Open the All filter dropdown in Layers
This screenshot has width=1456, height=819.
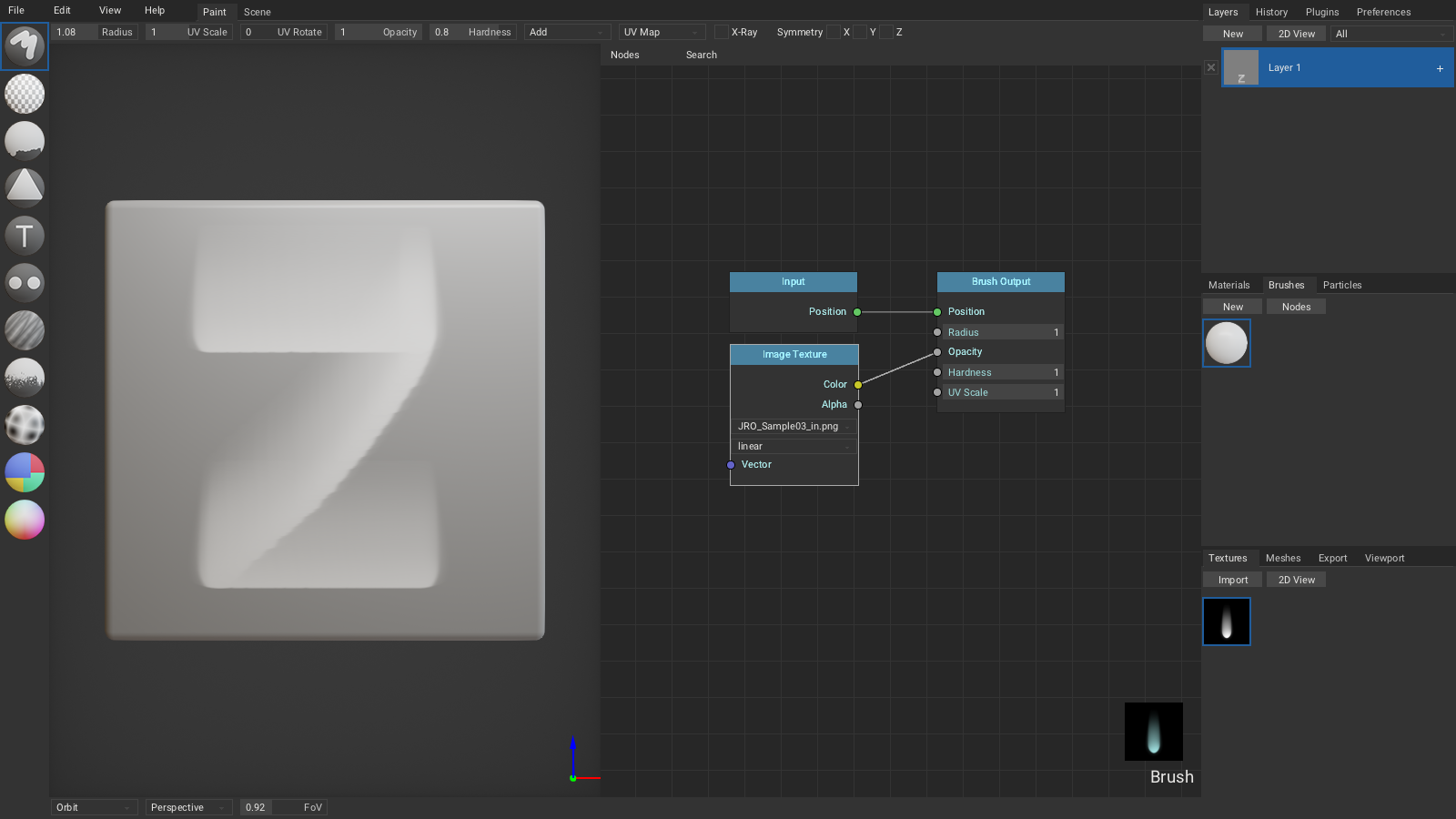coord(1391,34)
